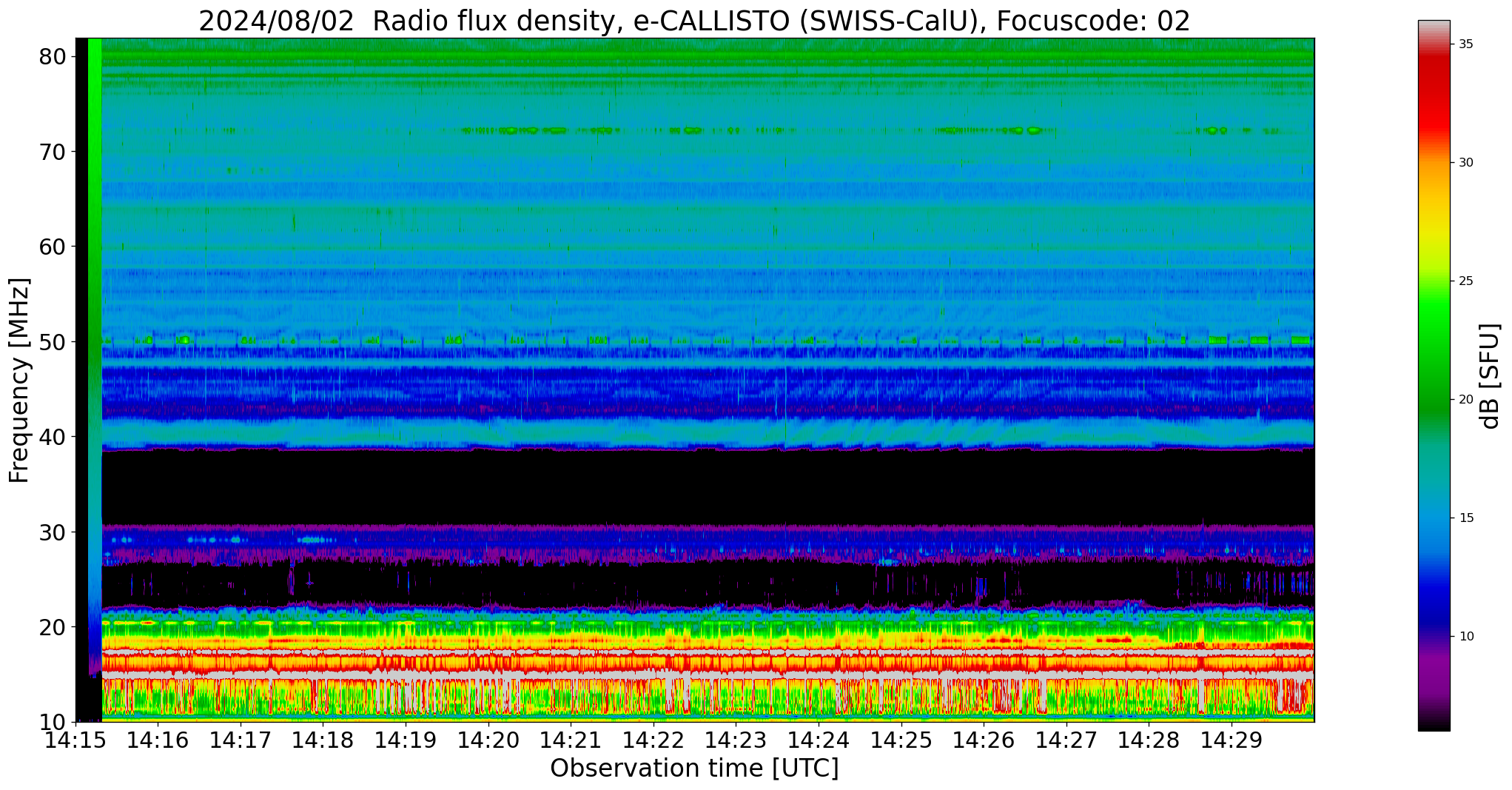Viewport: 1512px width, 790px height.
Task: Click the 14:21 time tick label
Action: [x=571, y=740]
